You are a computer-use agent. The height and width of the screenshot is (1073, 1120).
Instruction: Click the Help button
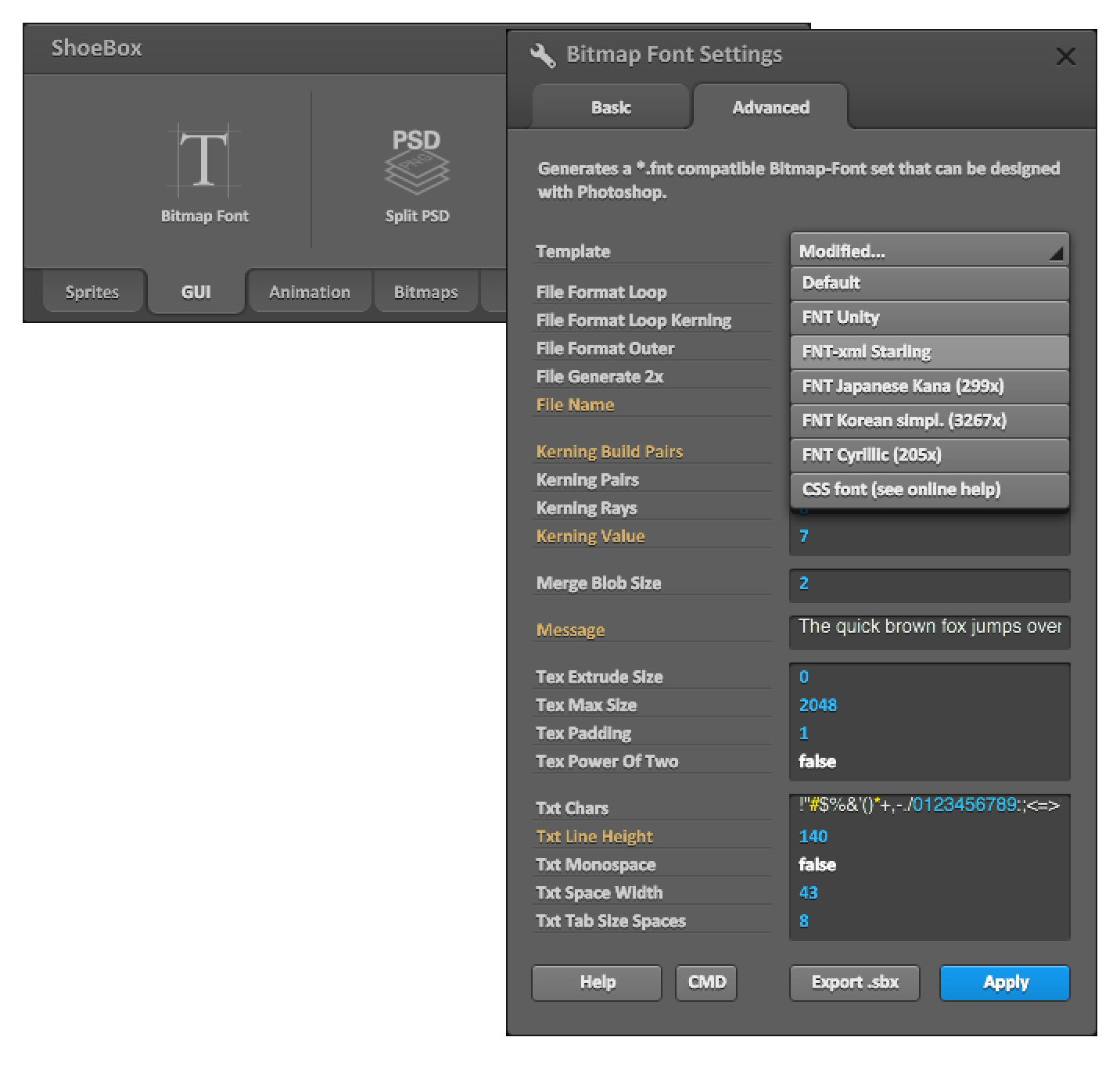597,982
